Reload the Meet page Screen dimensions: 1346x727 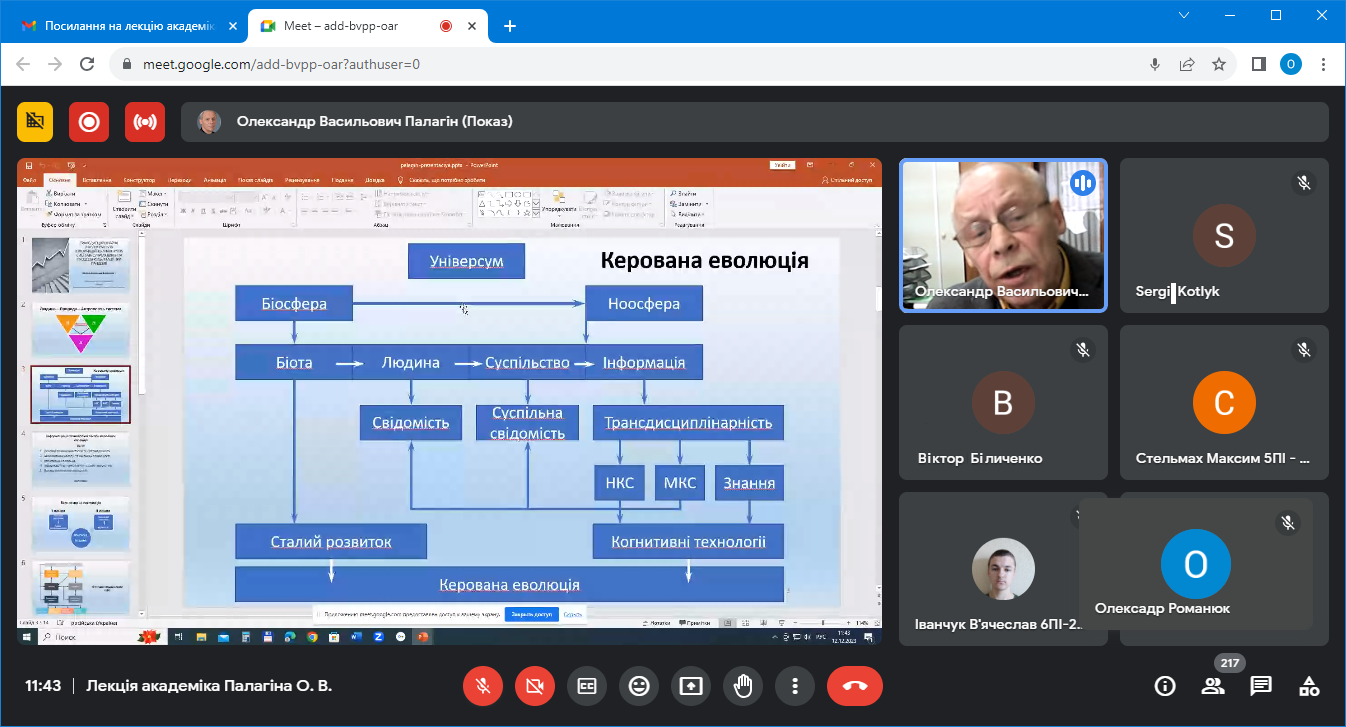(88, 64)
